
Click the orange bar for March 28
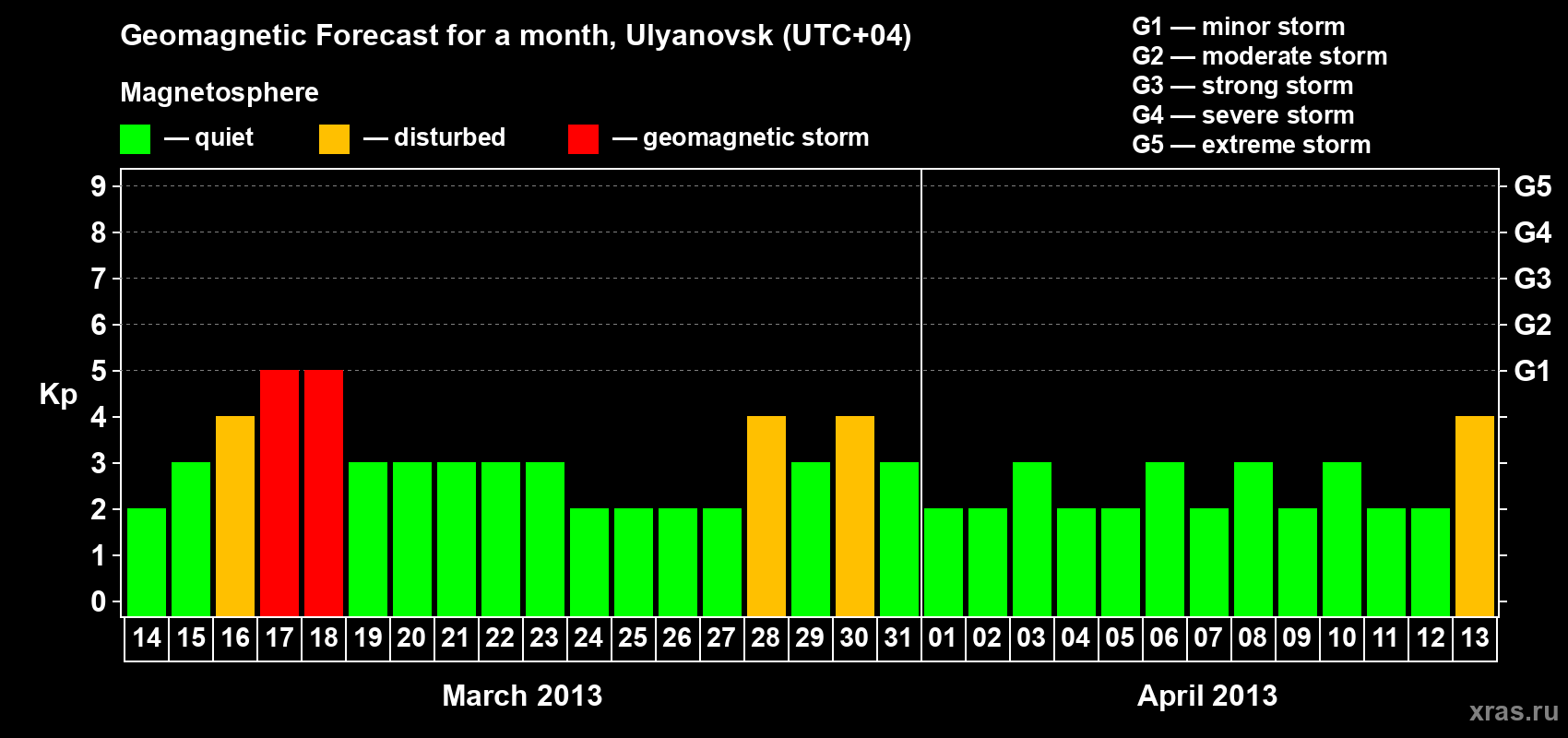(x=766, y=516)
